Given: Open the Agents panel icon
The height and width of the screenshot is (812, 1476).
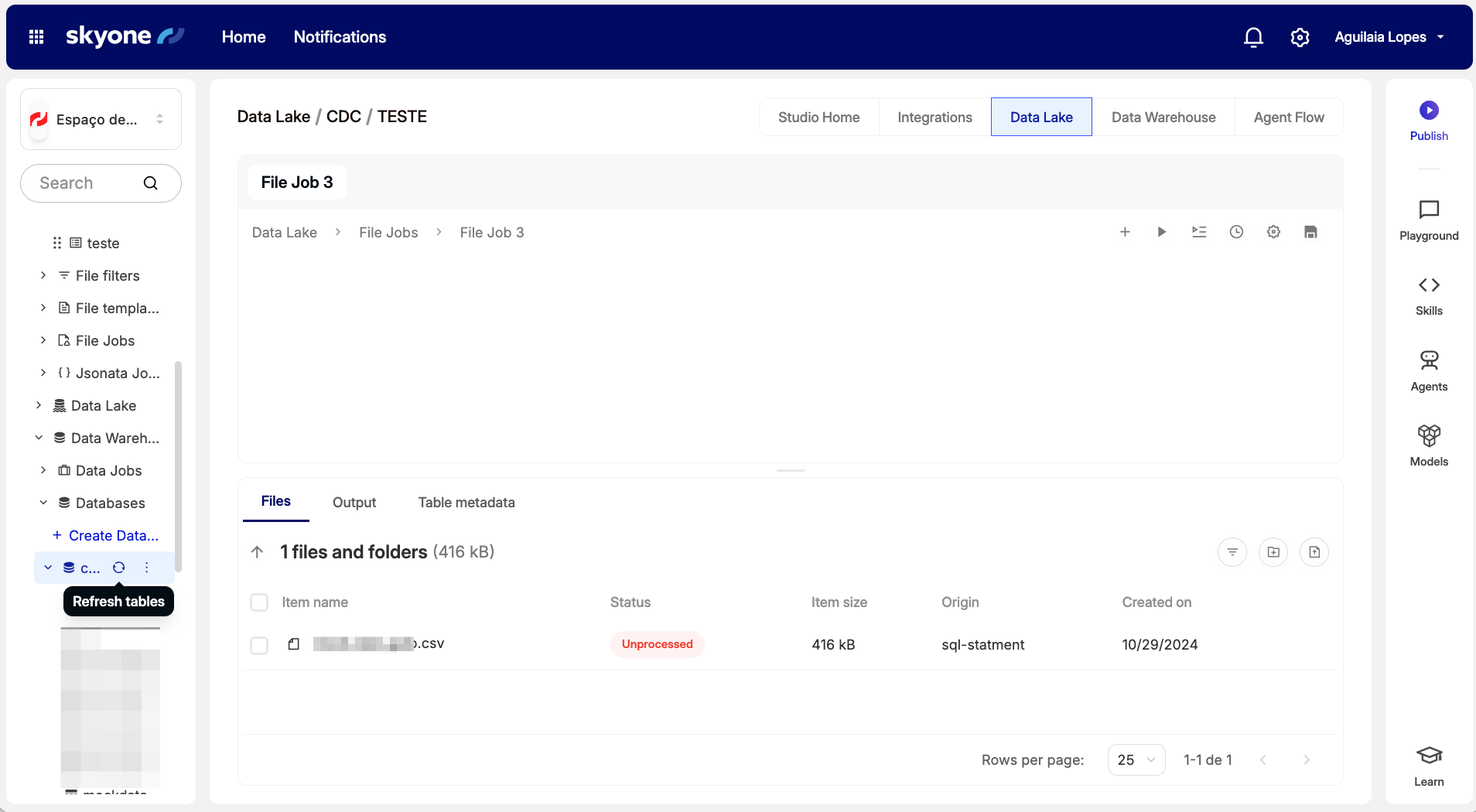Looking at the screenshot, I should pos(1429,360).
